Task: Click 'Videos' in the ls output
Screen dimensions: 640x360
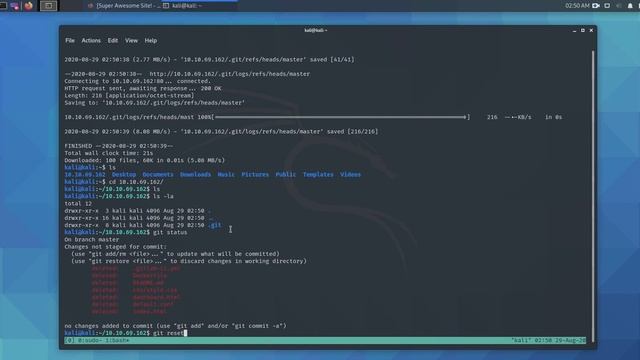Action: click(x=350, y=174)
